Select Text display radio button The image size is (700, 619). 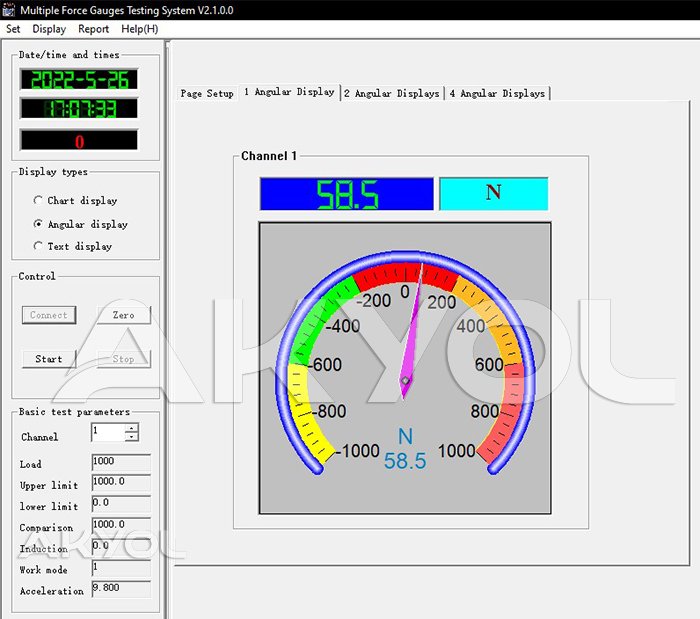pos(39,246)
